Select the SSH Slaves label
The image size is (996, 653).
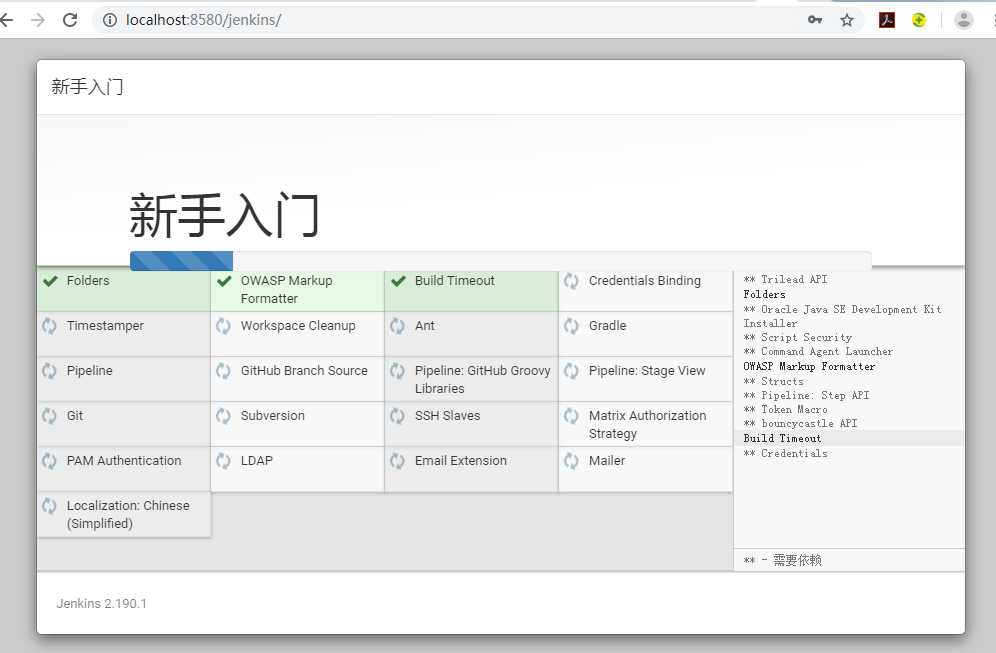coord(447,416)
